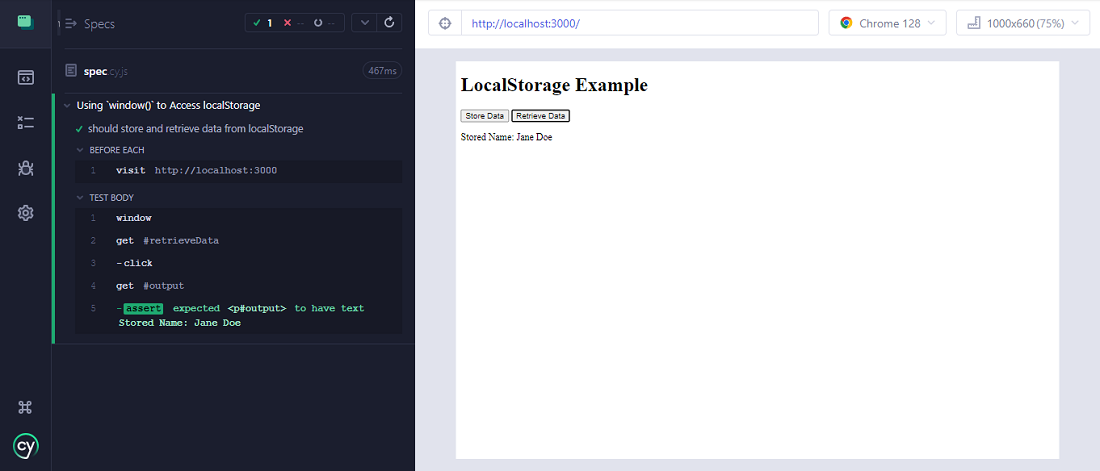Viewport: 1100px width, 471px height.
Task: Open the test runner options chevron dropdown
Action: 364,22
